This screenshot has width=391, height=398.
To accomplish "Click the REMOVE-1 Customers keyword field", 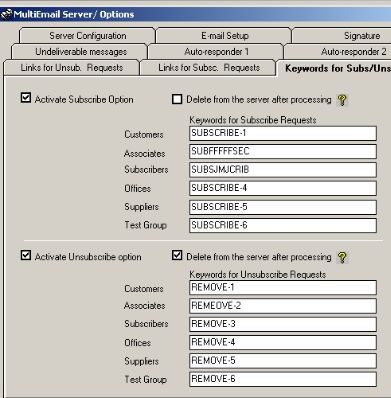I will tap(283, 288).
